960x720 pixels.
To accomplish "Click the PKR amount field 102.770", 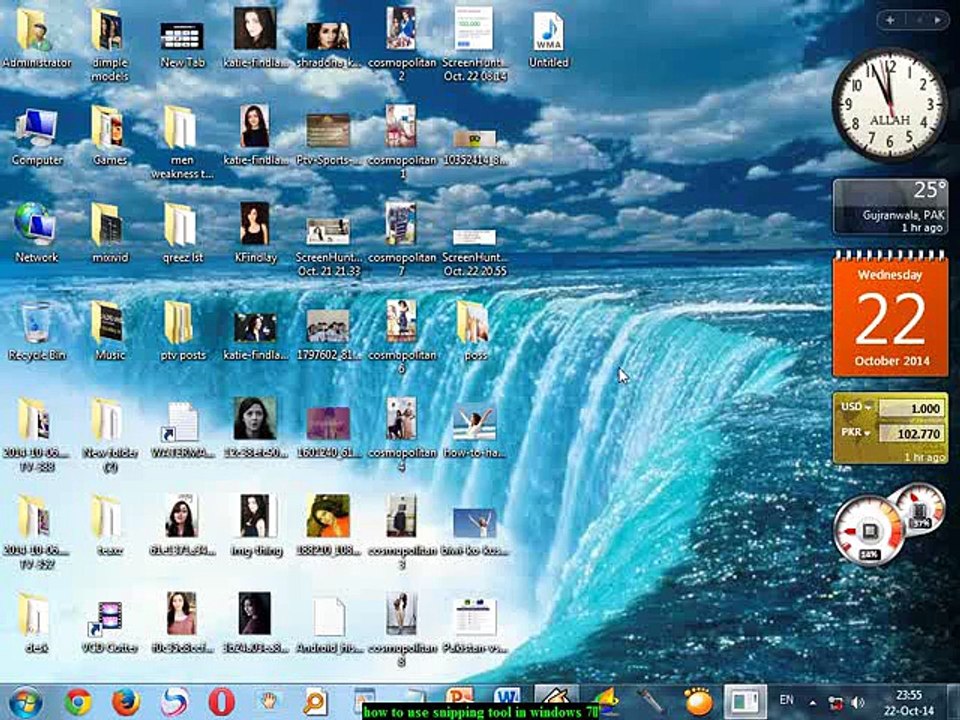I will click(x=911, y=433).
